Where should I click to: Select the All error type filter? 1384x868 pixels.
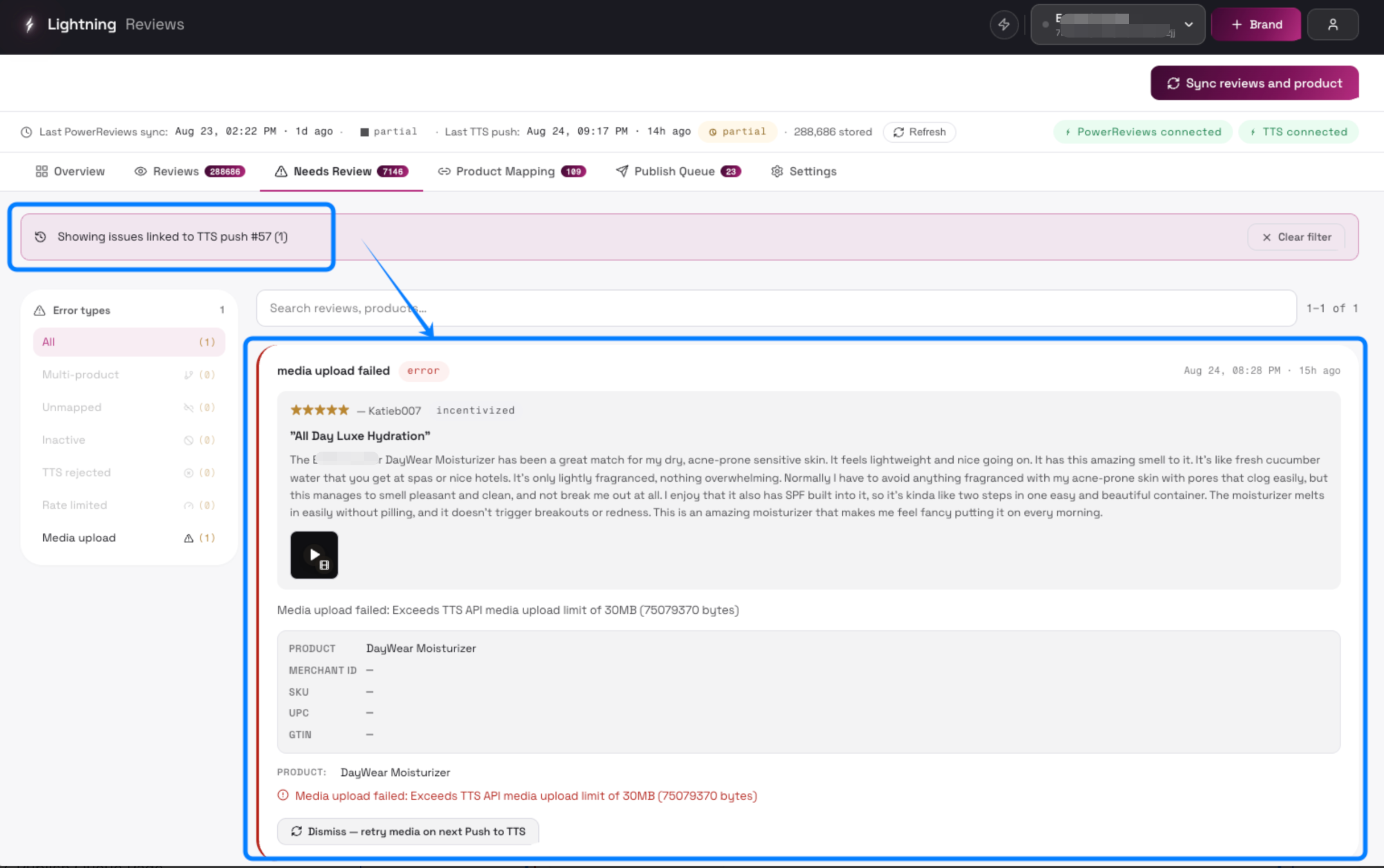coord(129,342)
